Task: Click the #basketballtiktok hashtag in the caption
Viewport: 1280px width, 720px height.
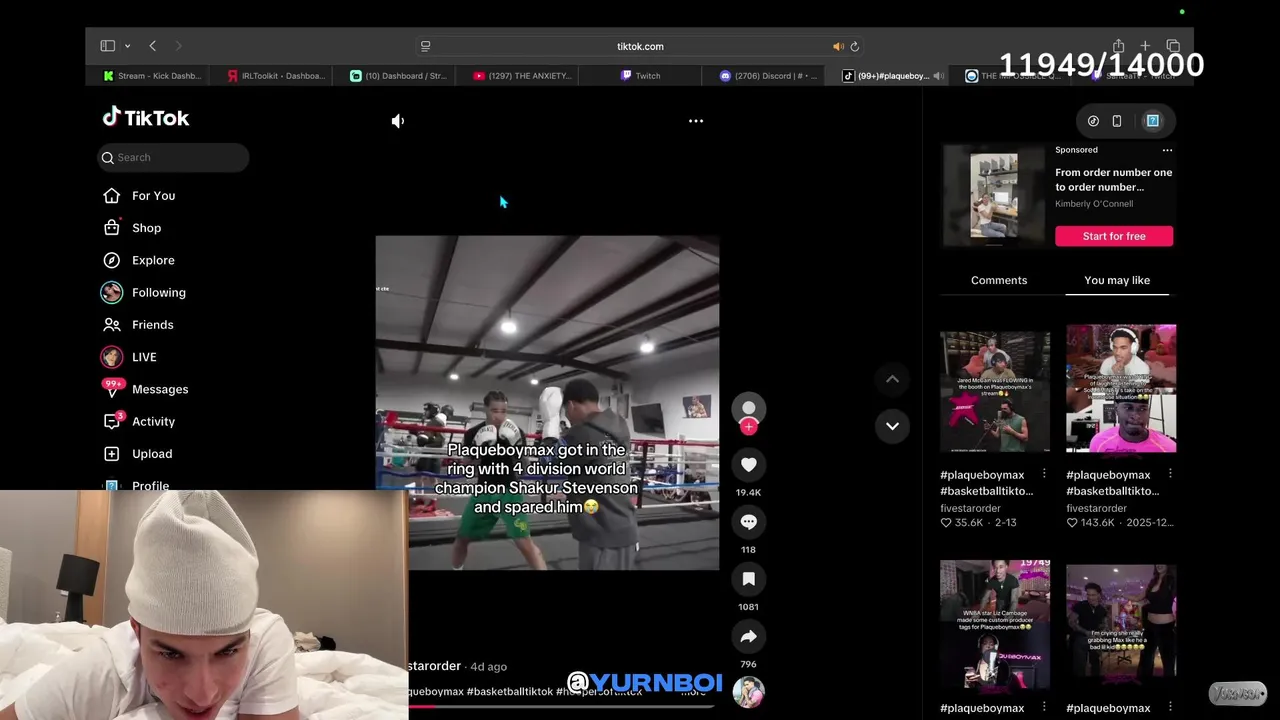Action: [509, 692]
